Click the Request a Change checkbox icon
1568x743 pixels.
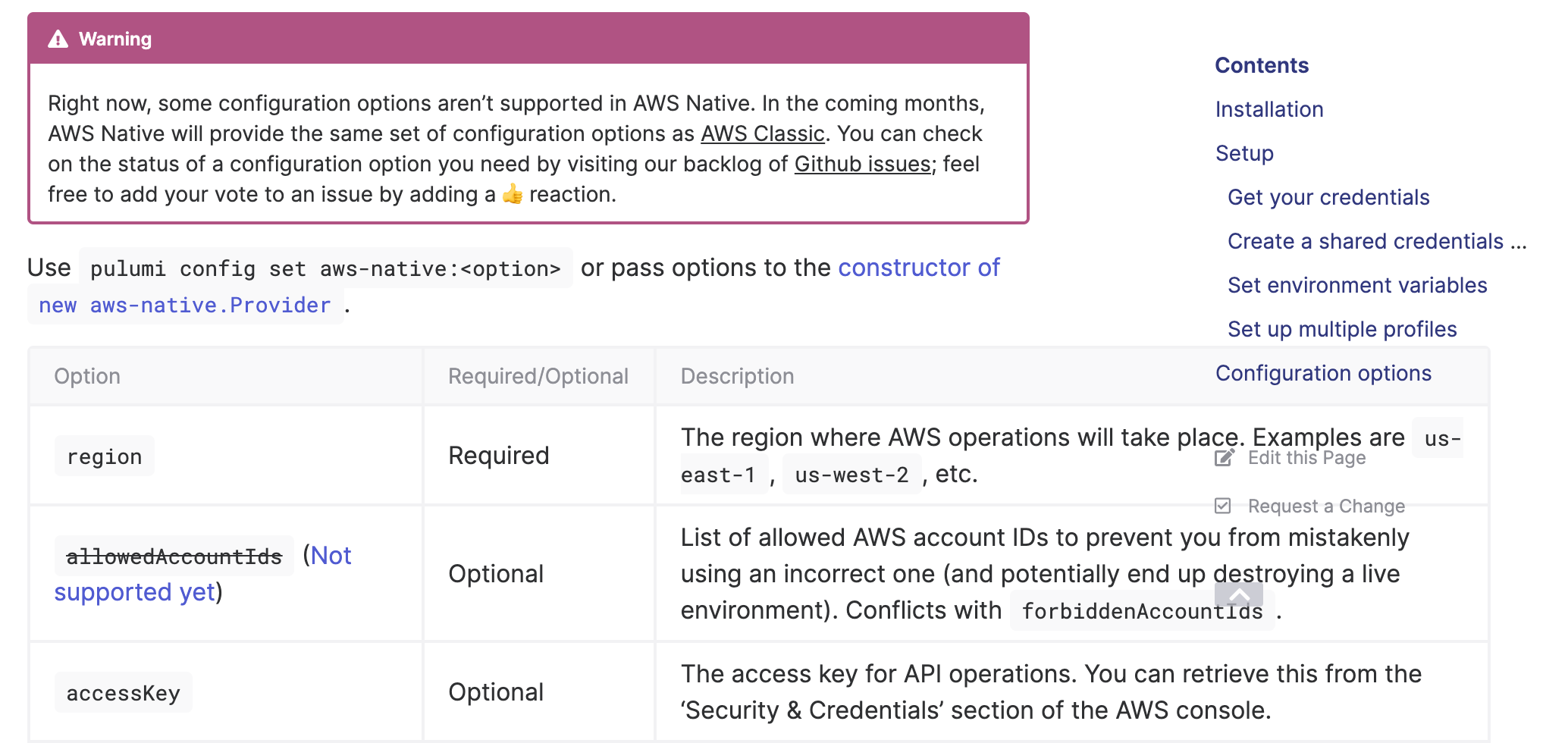(x=1225, y=505)
